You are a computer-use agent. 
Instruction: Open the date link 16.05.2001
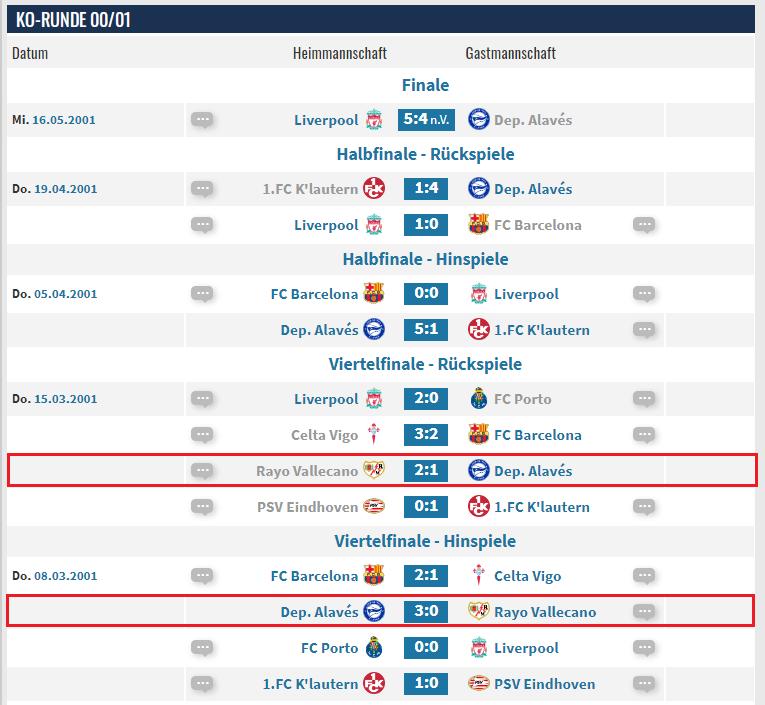(64, 120)
